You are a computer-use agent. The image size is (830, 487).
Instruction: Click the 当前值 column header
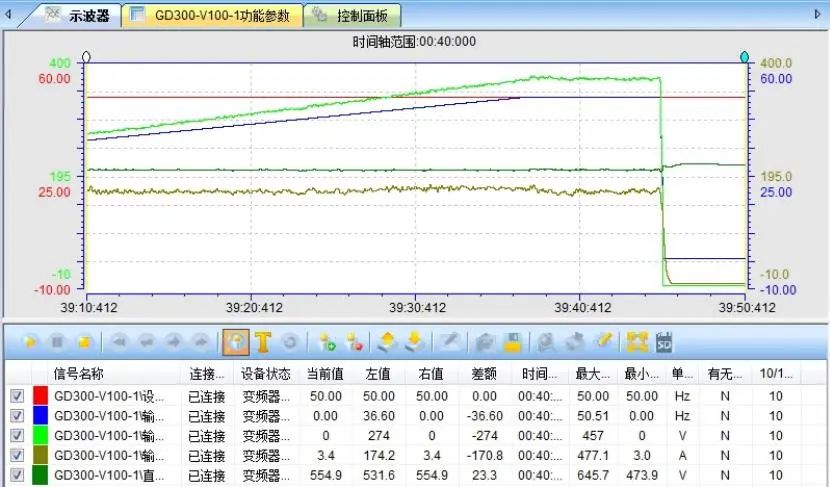326,374
